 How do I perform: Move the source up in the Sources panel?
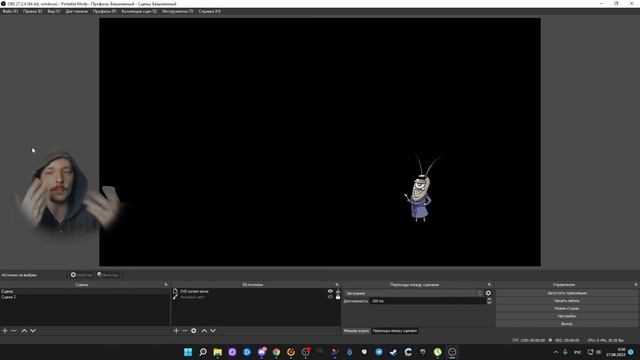204,331
